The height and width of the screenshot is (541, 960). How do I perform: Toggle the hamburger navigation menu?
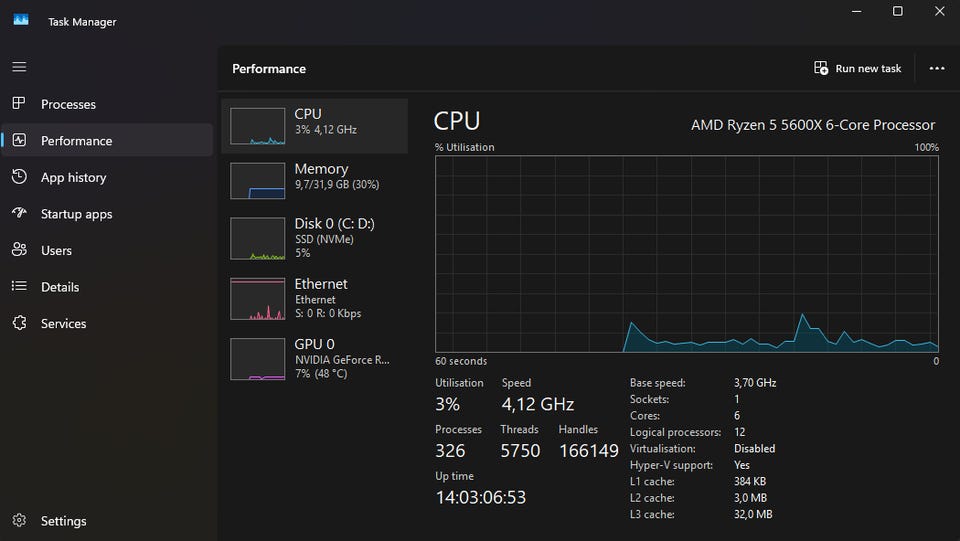pos(19,67)
